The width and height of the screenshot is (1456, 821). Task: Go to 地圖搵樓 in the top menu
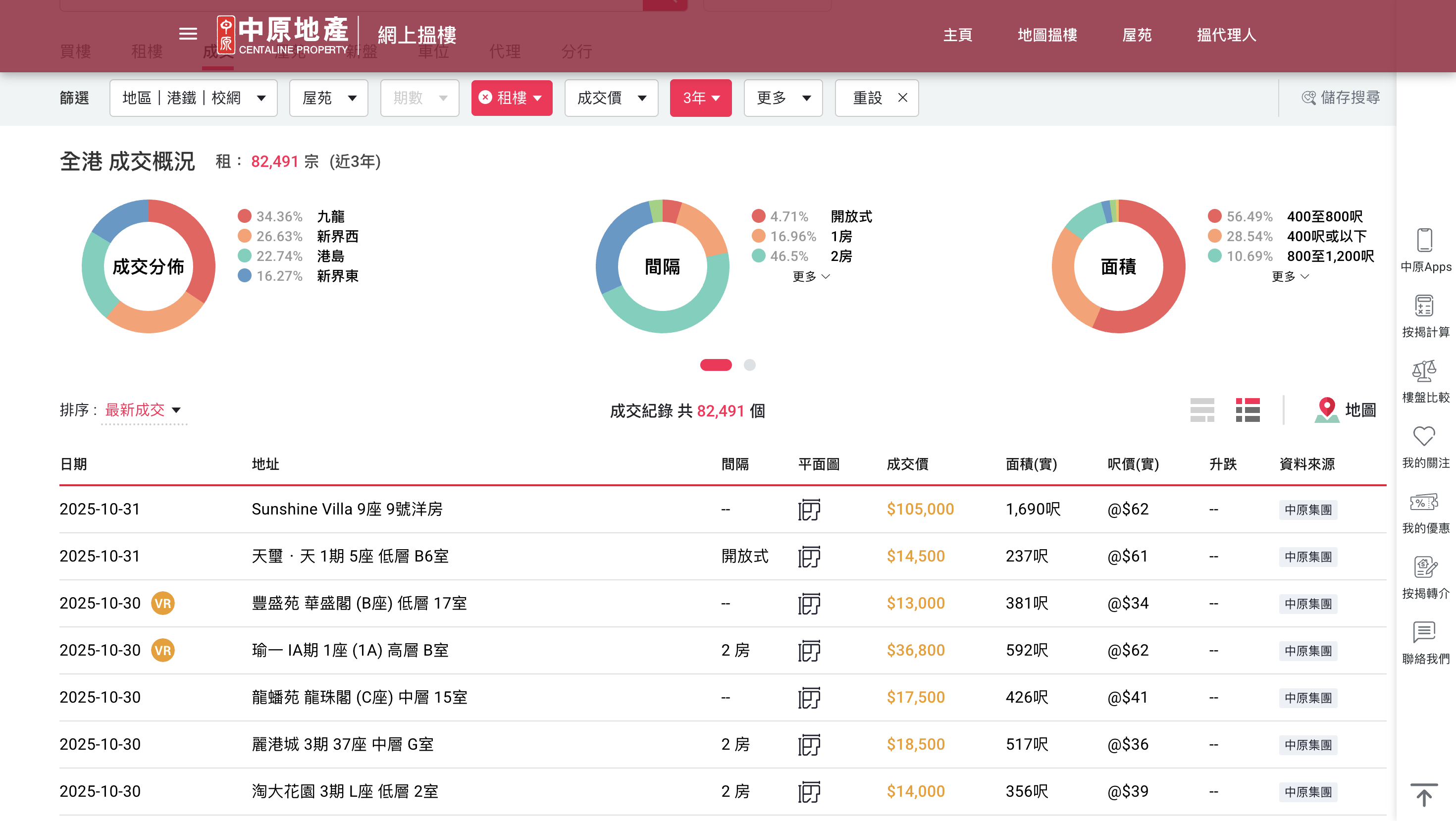(1047, 35)
